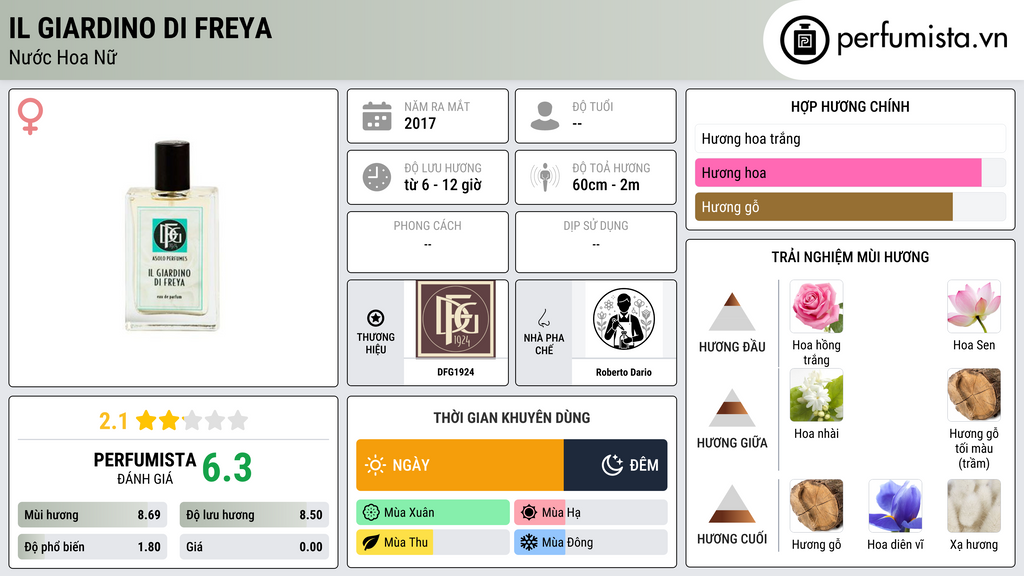Select the Ngày daytime bar

(x=460, y=465)
